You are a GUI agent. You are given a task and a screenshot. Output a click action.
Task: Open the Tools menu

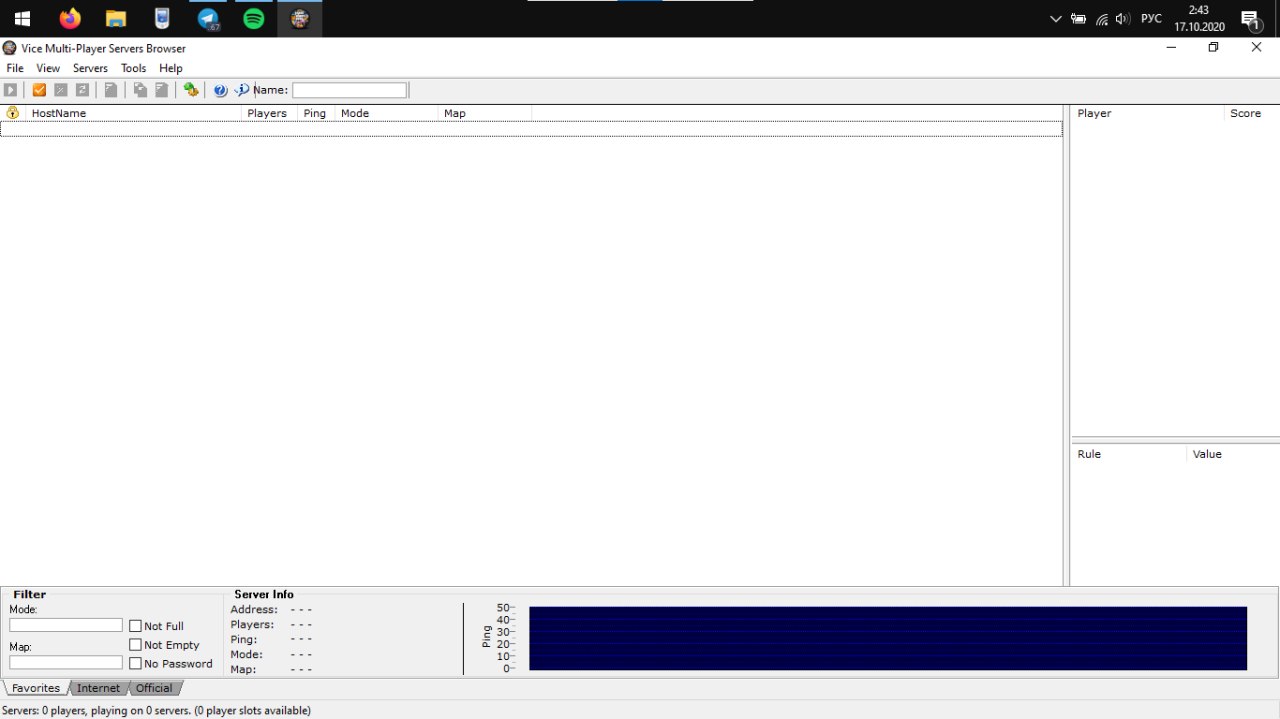coord(134,68)
